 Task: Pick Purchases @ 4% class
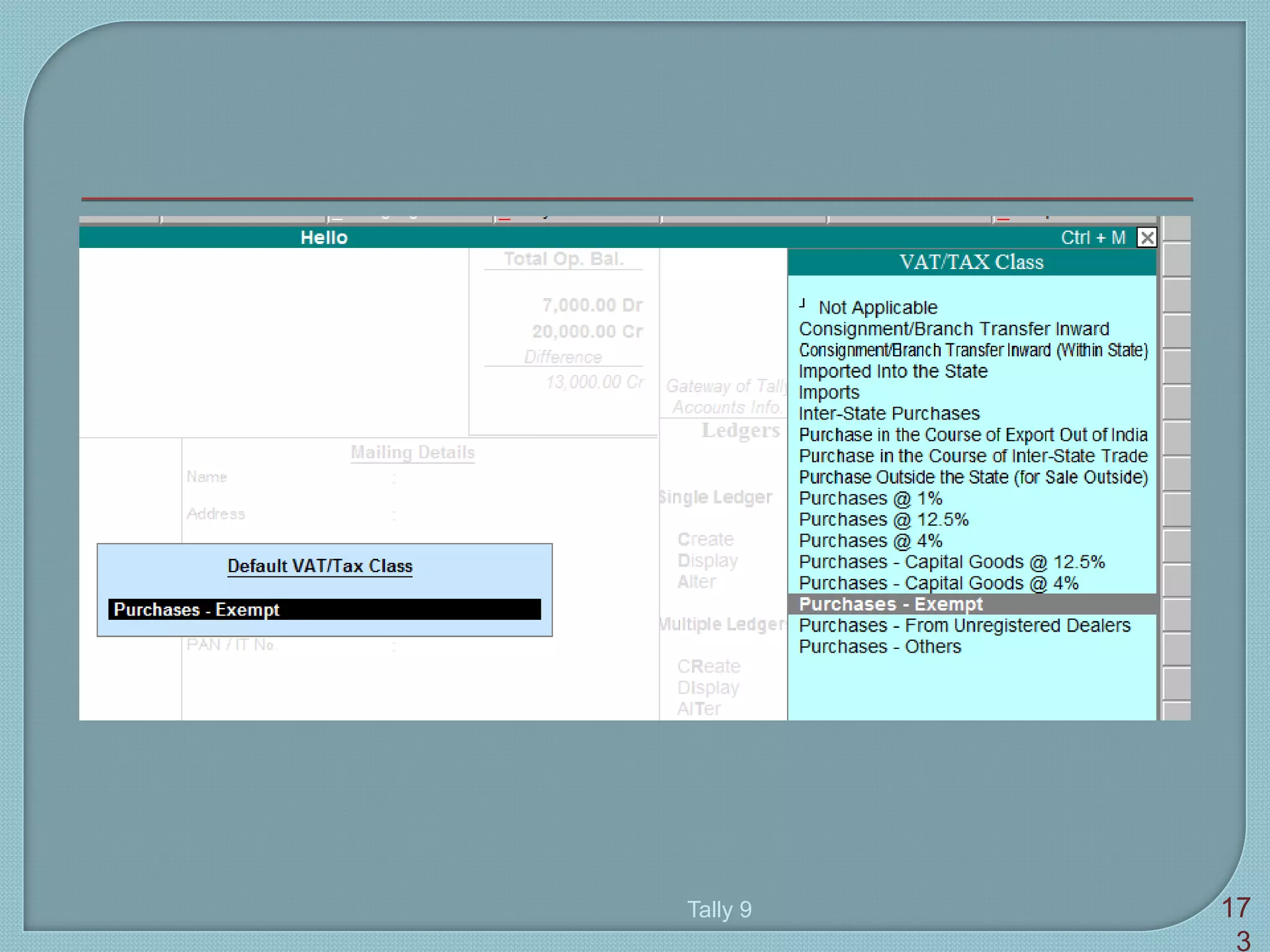(x=870, y=540)
